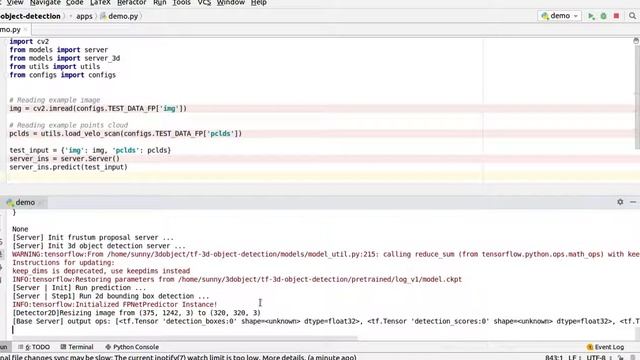Image resolution: width=640 pixels, height=360 pixels.
Task: Open the VCS menu
Action: [204, 3]
